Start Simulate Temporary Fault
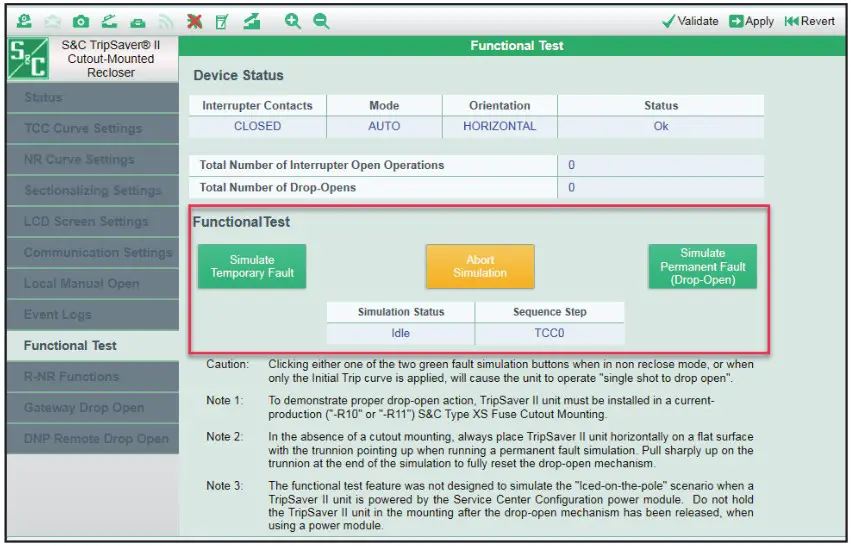 pos(252,267)
